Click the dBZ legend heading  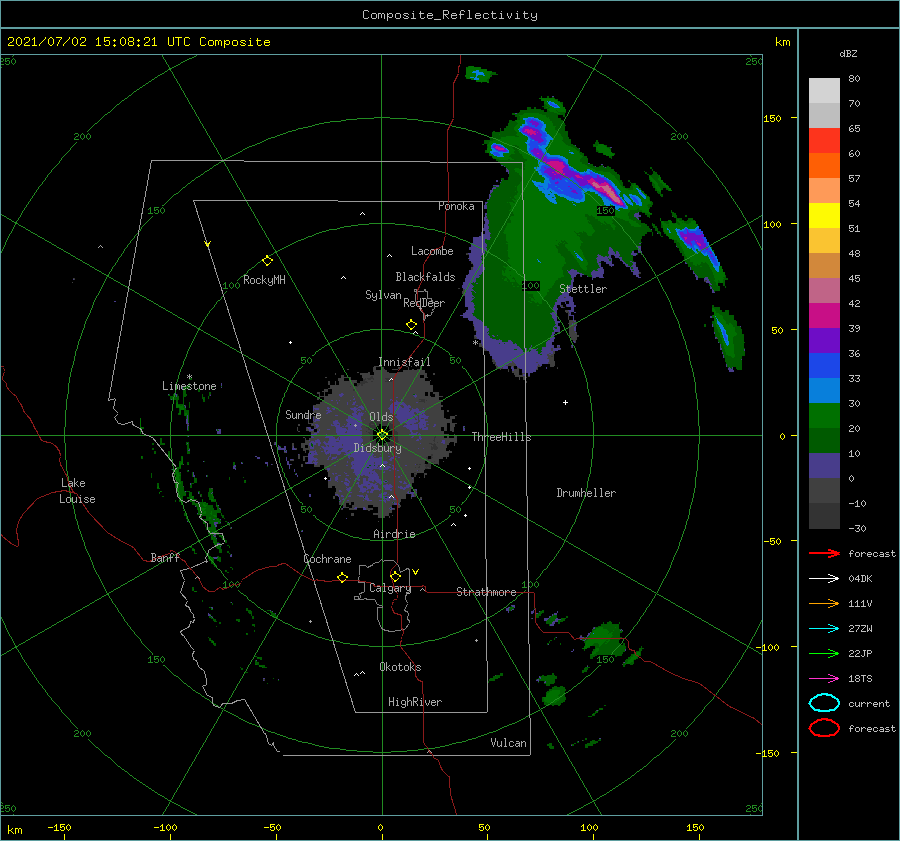click(x=848, y=54)
